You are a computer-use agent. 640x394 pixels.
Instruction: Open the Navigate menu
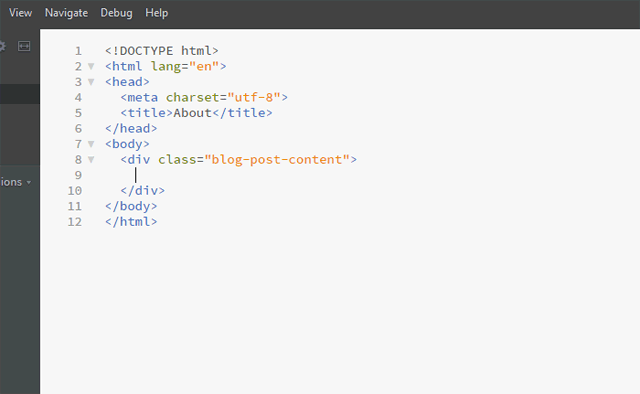coord(66,13)
